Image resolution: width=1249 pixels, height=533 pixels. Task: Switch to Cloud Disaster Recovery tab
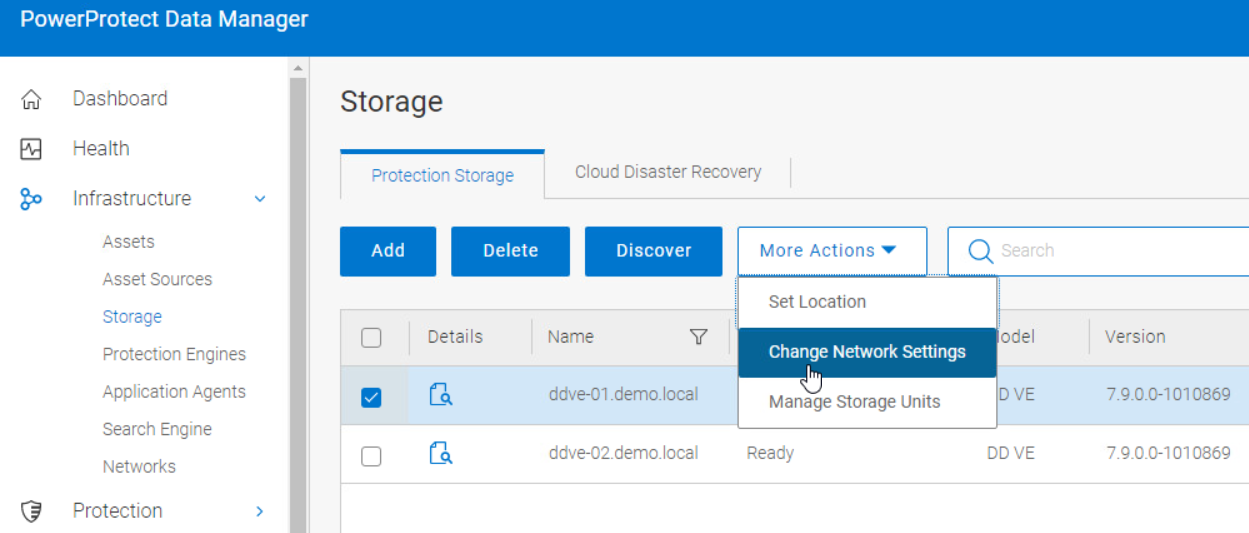[x=668, y=172]
